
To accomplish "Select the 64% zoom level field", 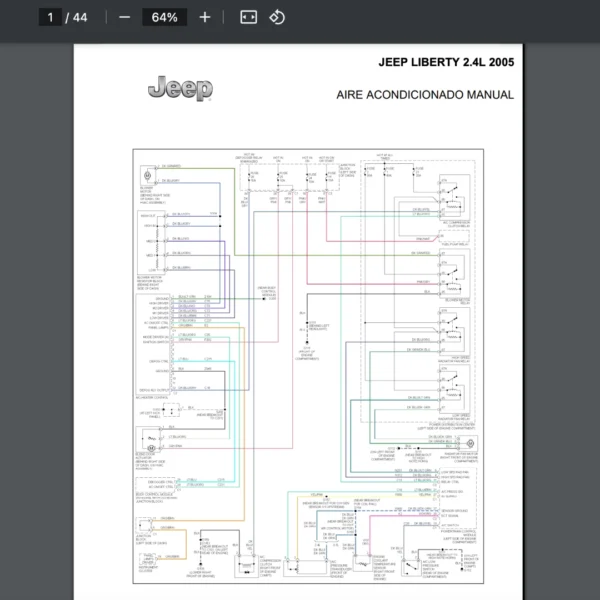I will click(x=164, y=17).
